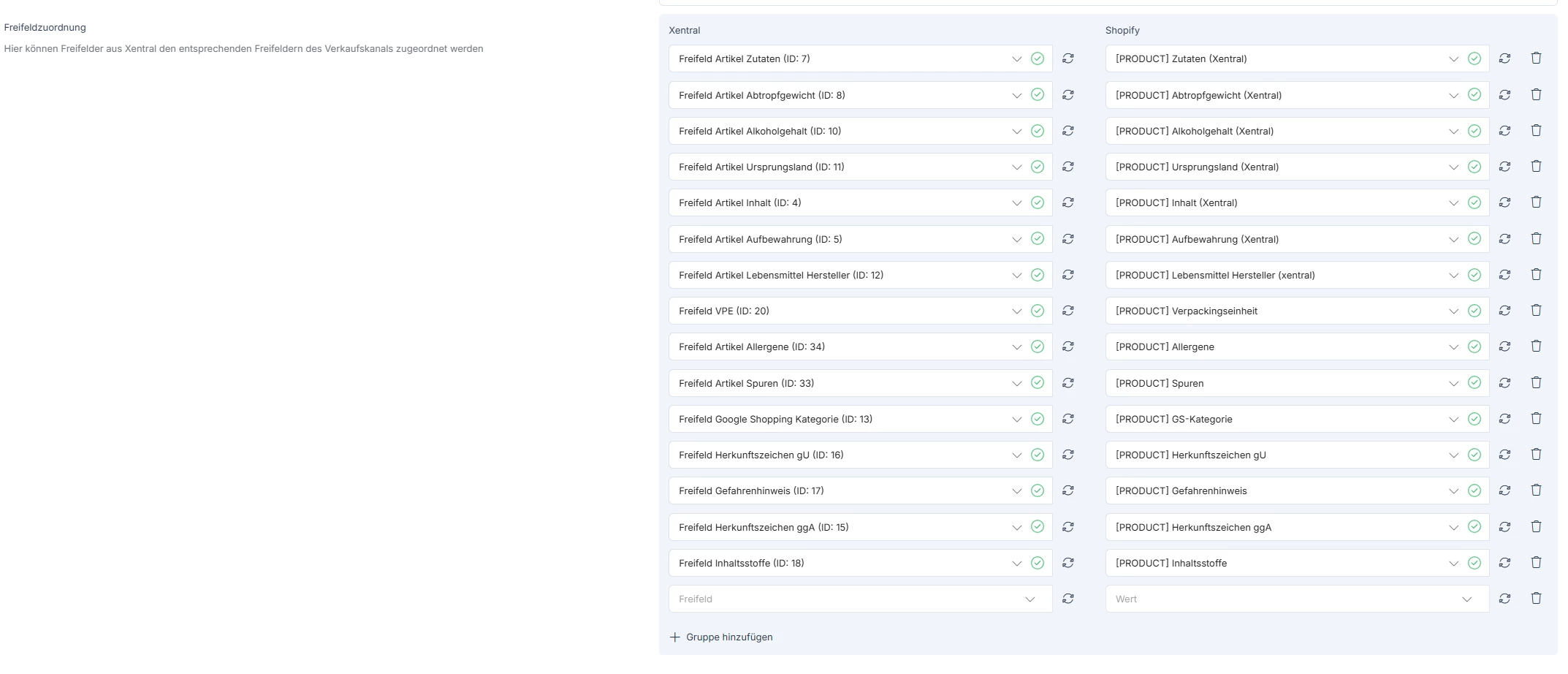Open Shopify Herkunftszeichen ggA dropdown
The width and height of the screenshot is (1568, 674).
1453,527
